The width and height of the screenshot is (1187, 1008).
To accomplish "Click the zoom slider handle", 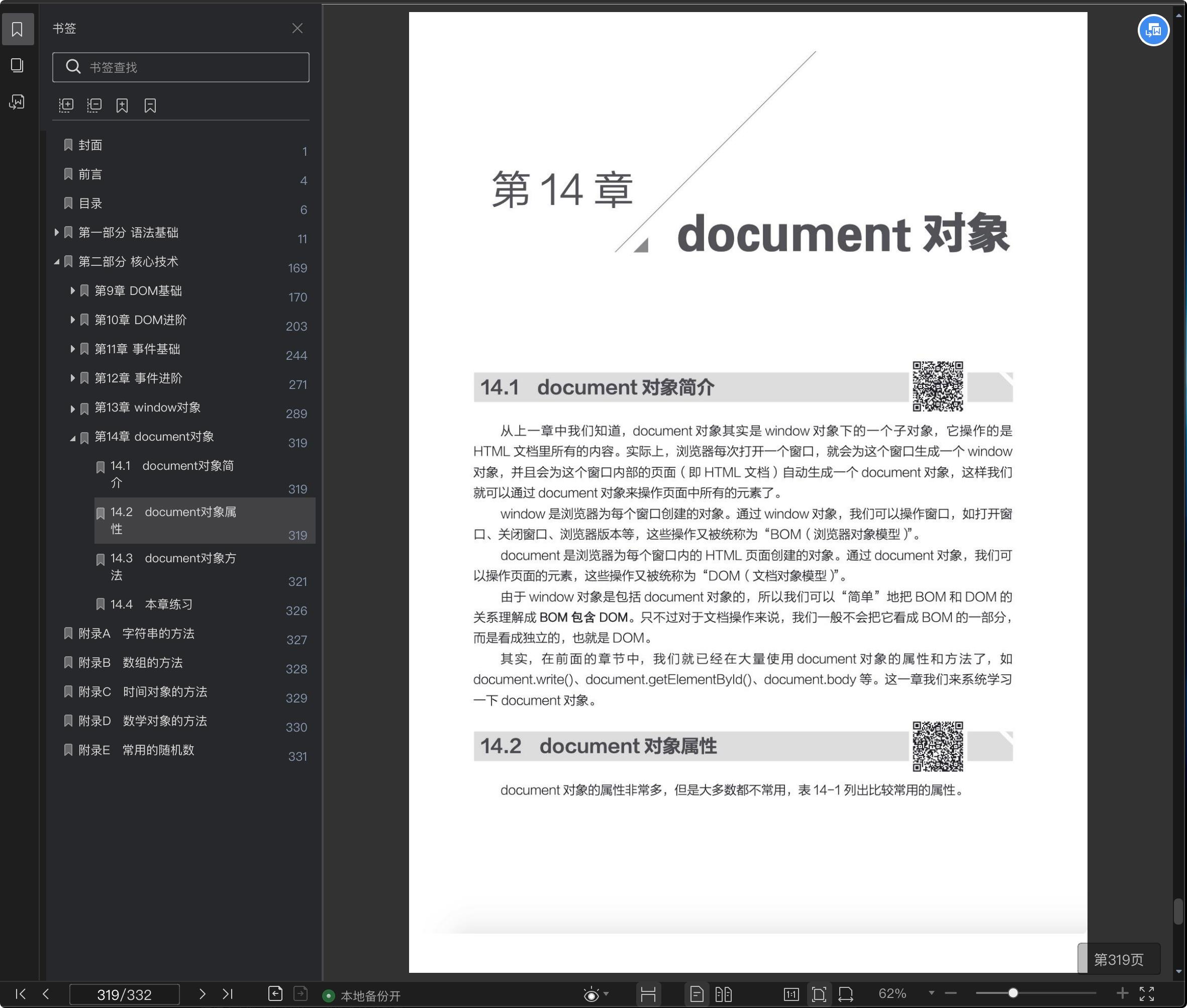I will (x=1013, y=994).
